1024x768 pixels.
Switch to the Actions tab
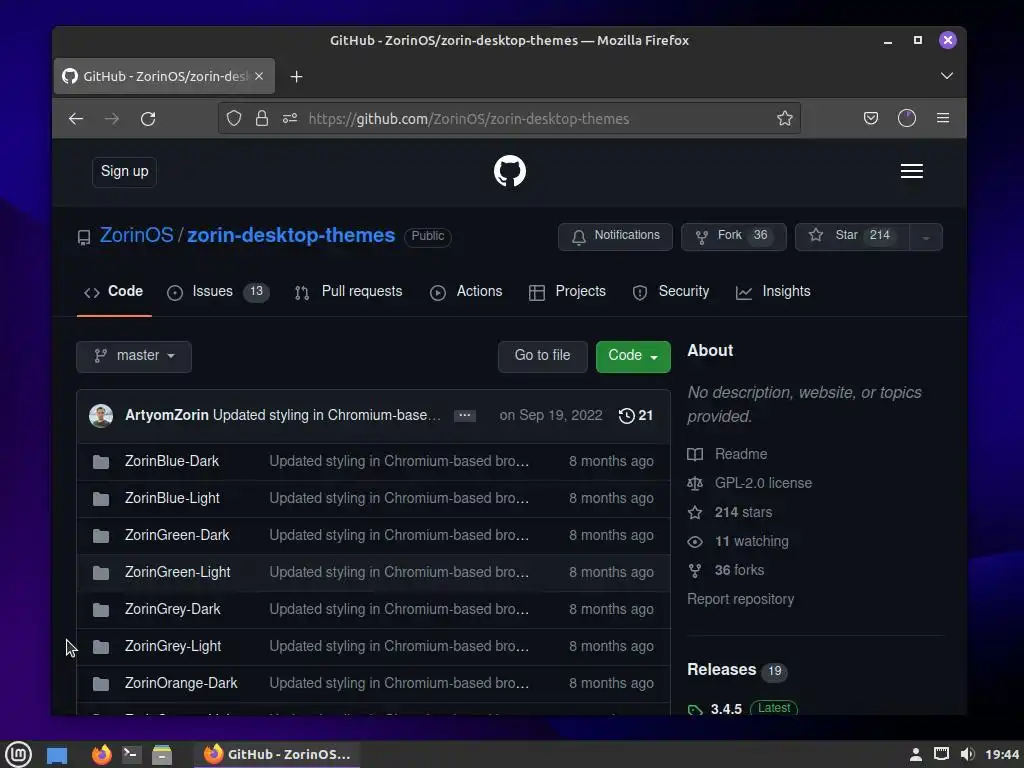pyautogui.click(x=466, y=292)
